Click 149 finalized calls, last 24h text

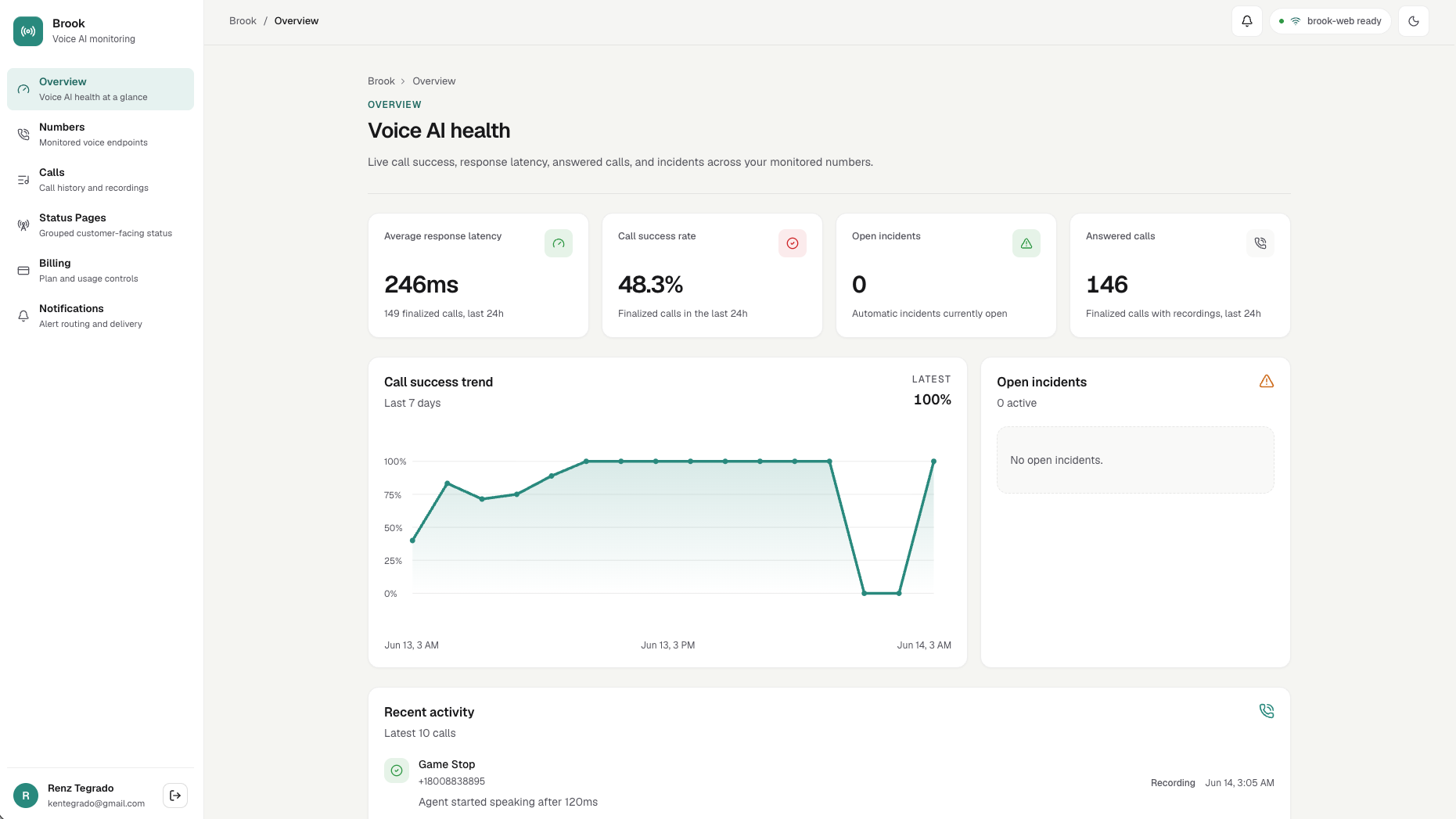coord(444,314)
